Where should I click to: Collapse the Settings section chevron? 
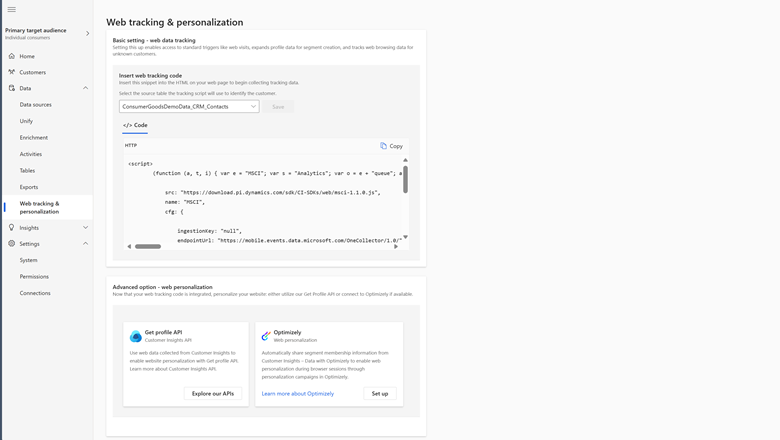(x=85, y=244)
